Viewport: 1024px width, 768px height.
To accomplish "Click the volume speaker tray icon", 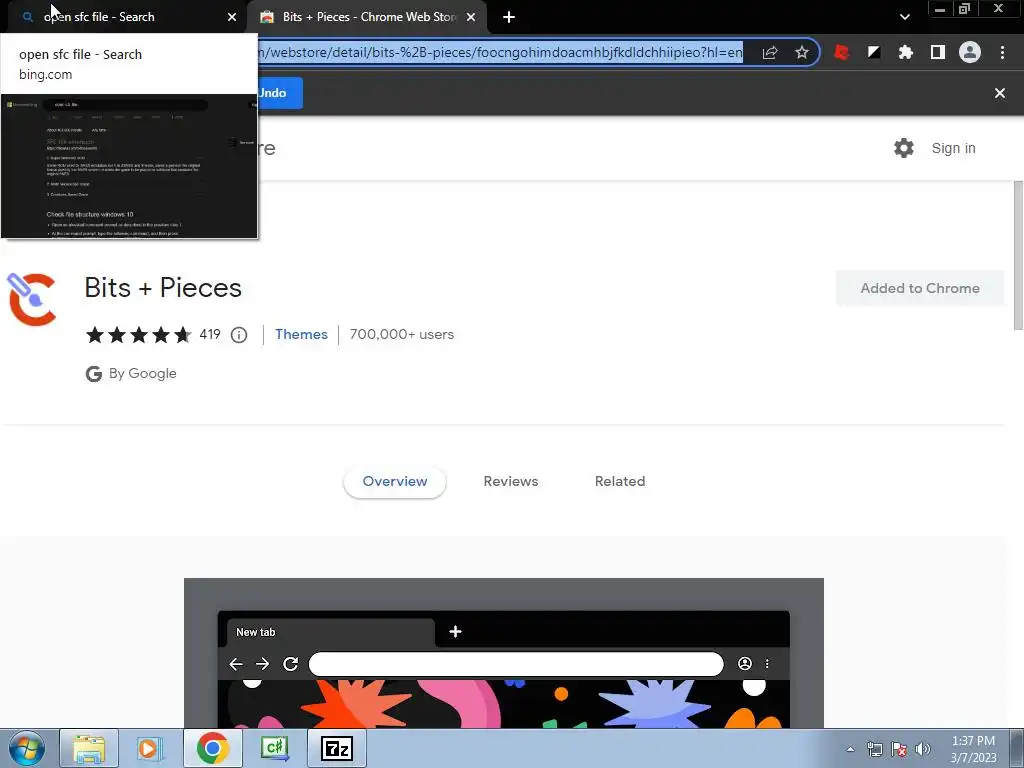I will click(x=922, y=749).
